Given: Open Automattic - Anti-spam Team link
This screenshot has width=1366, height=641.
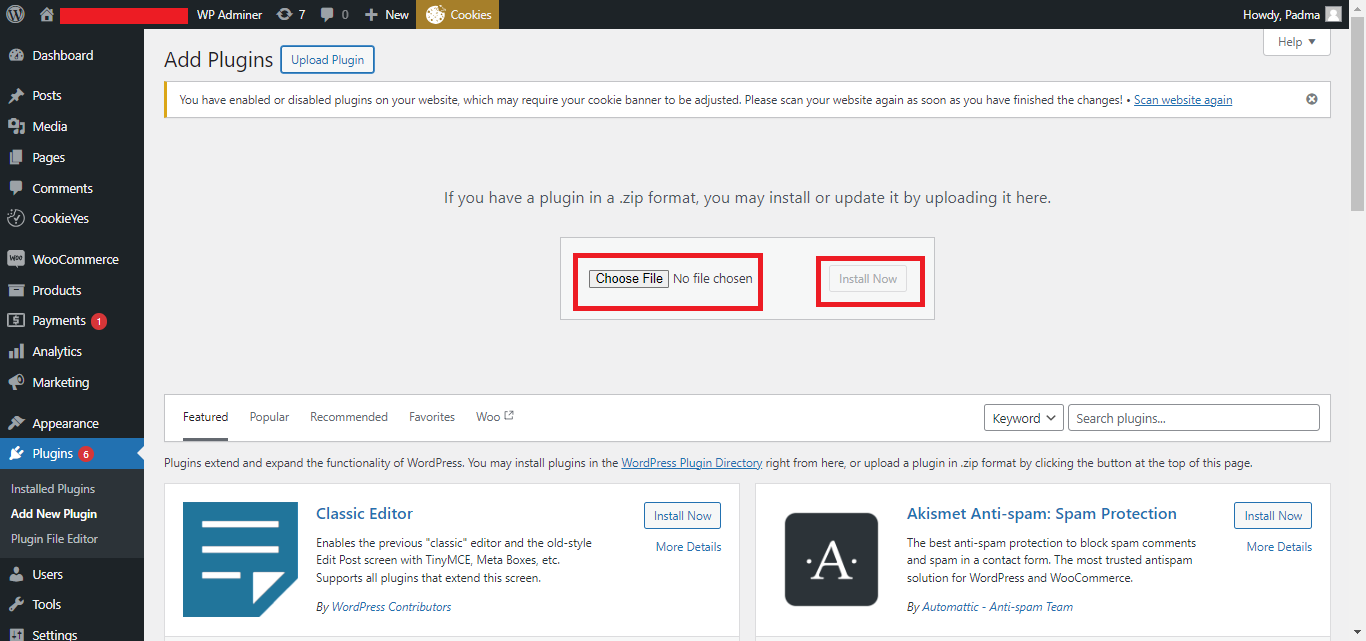Looking at the screenshot, I should 997,607.
